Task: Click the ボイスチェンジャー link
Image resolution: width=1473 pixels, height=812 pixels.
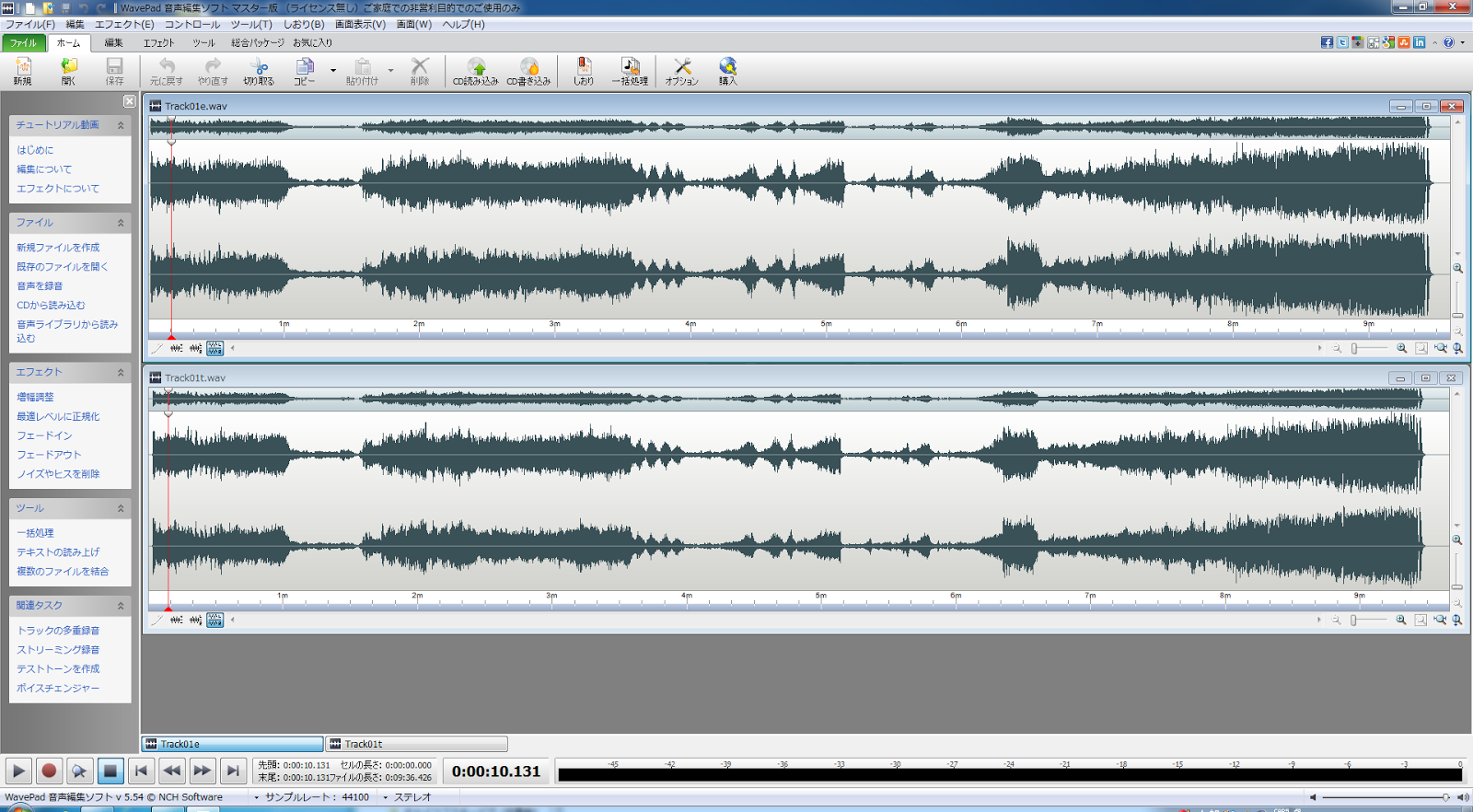Action: (x=58, y=689)
